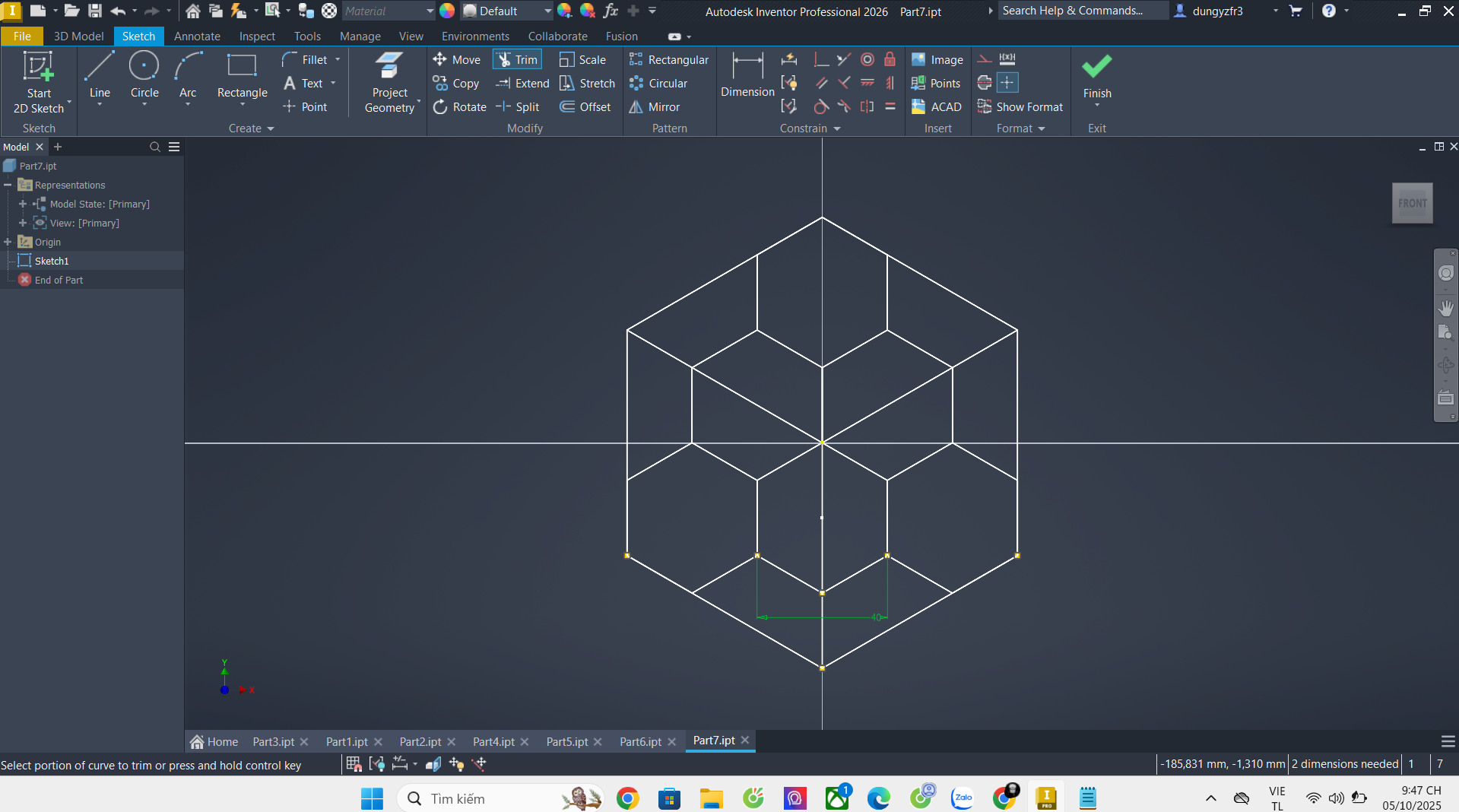The height and width of the screenshot is (812, 1459).
Task: Click the FRONT face of ViewCube
Action: point(1412,203)
